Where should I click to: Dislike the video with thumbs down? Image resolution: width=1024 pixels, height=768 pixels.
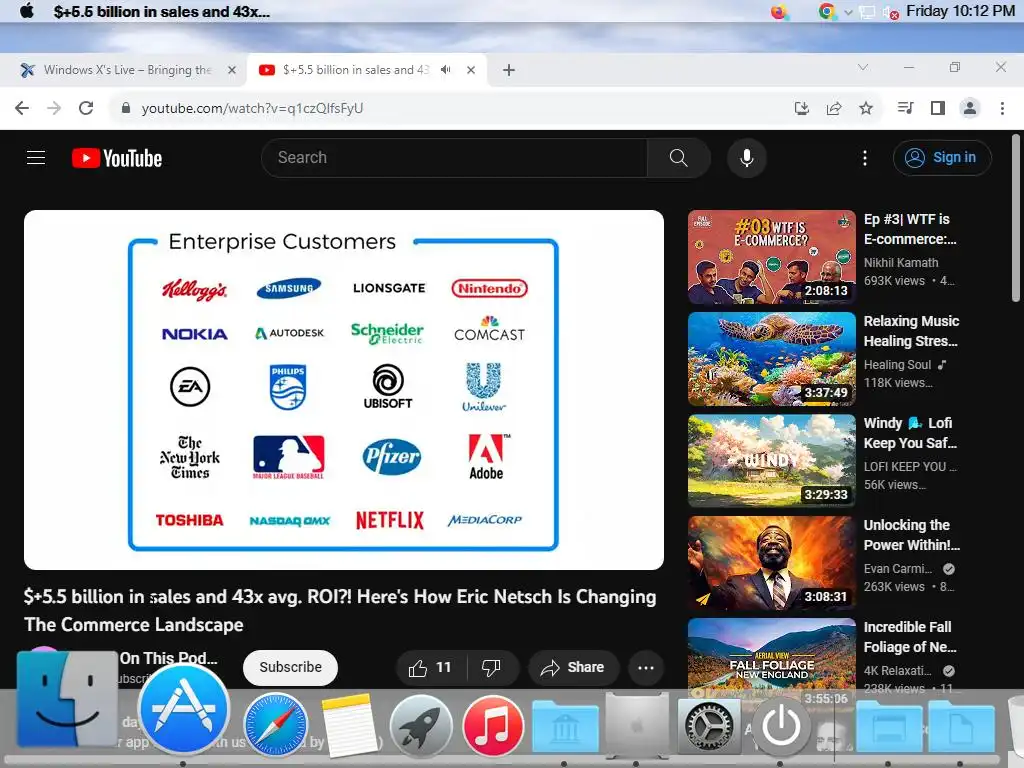tap(491, 667)
